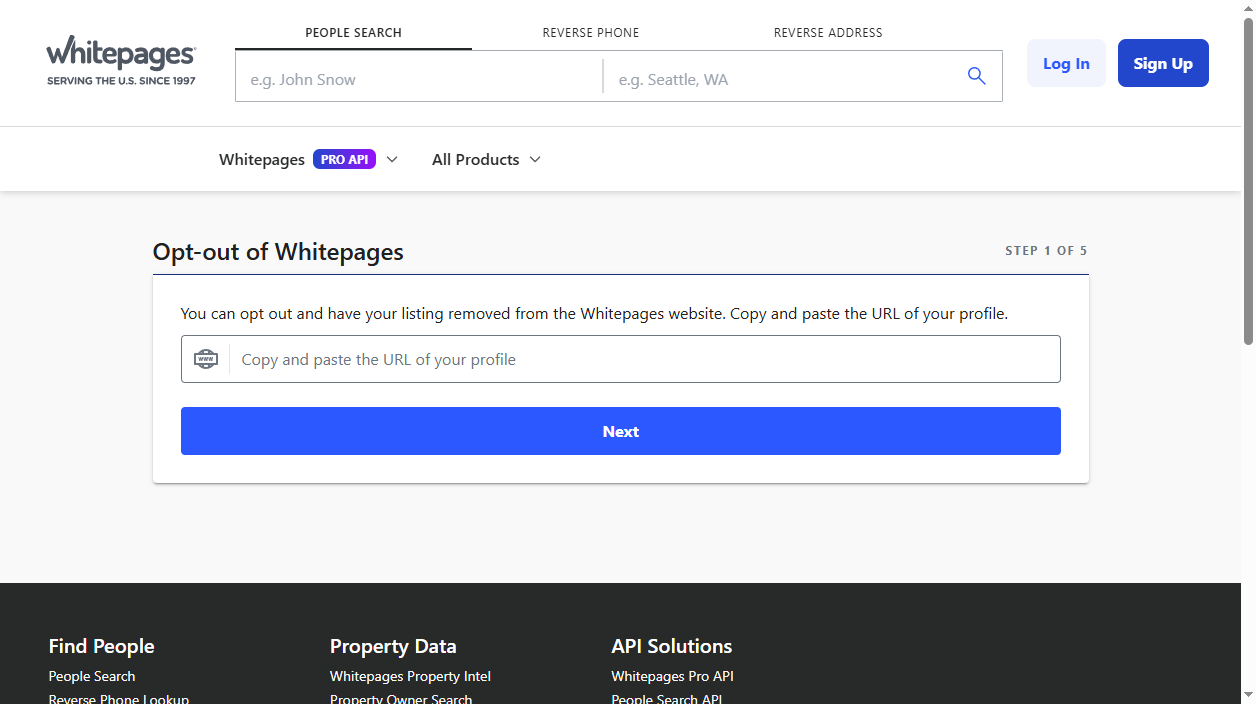Open the Whitepages Property Intel link

pyautogui.click(x=410, y=676)
